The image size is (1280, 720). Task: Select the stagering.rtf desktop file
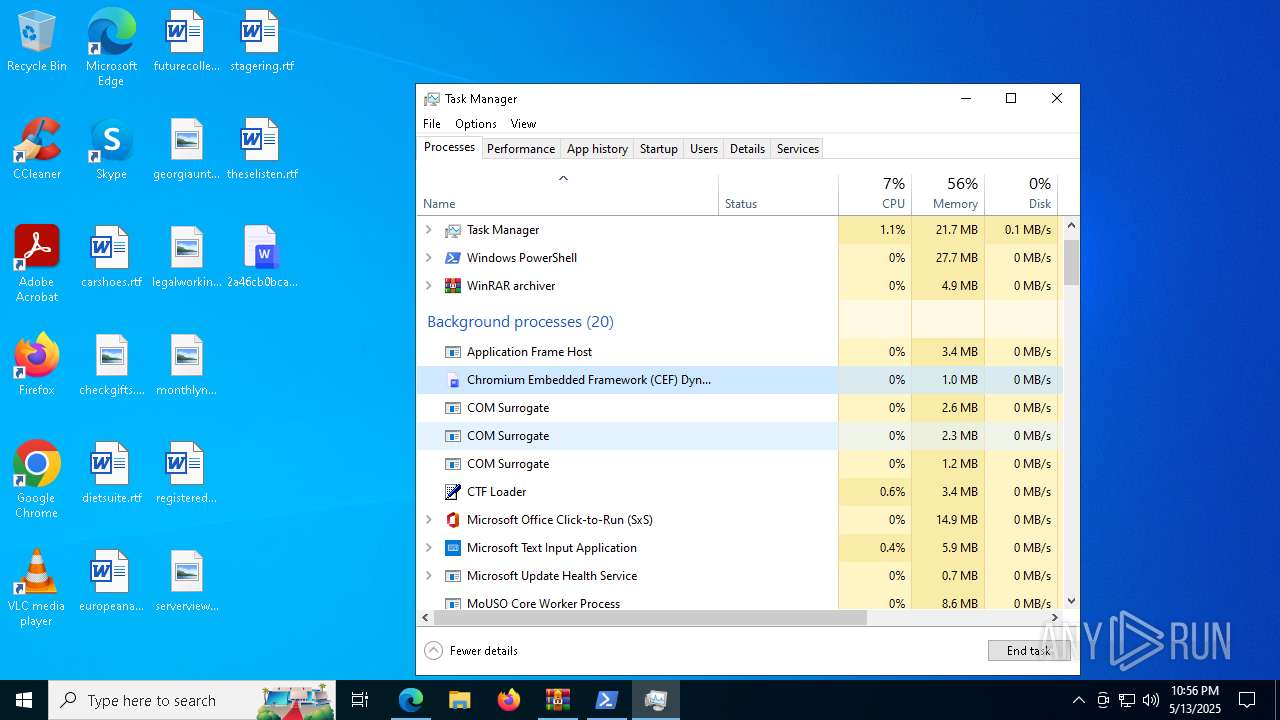262,41
